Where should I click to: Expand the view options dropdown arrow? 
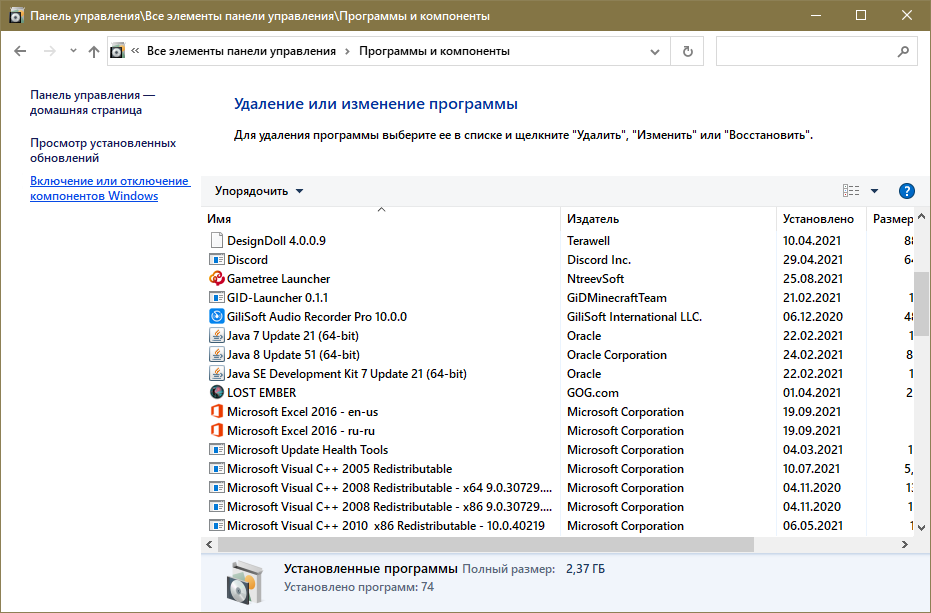[874, 191]
